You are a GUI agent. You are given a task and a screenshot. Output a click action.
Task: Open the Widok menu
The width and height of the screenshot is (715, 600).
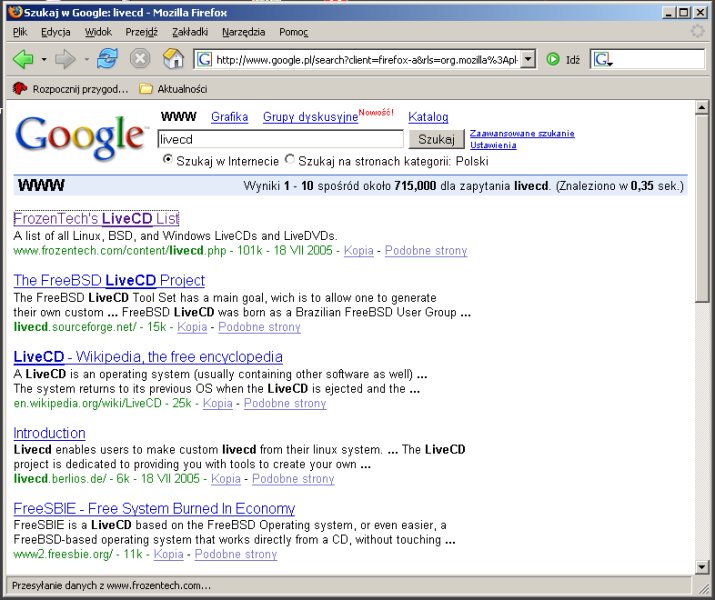coord(98,32)
